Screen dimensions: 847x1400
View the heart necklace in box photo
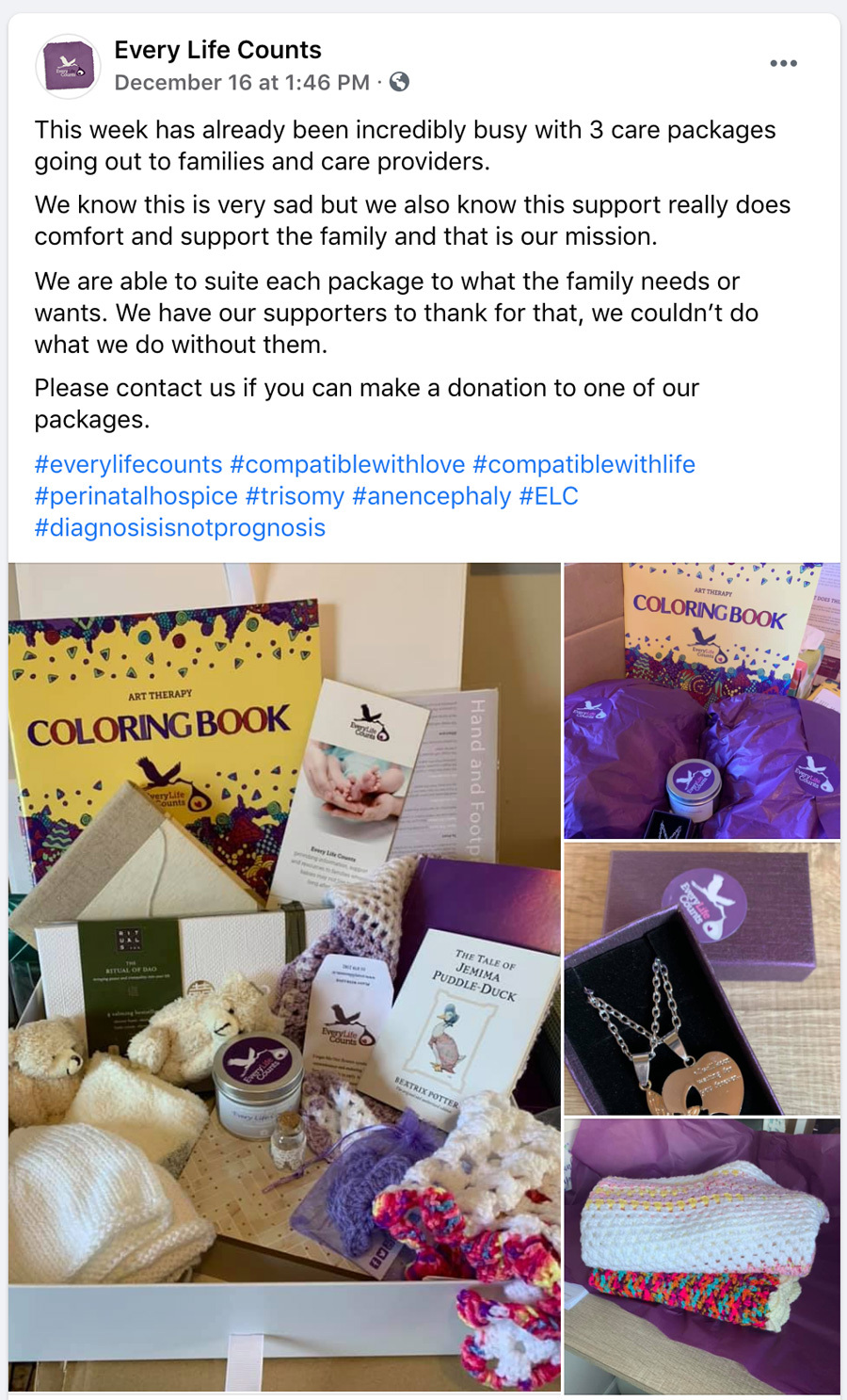pyautogui.click(x=702, y=979)
